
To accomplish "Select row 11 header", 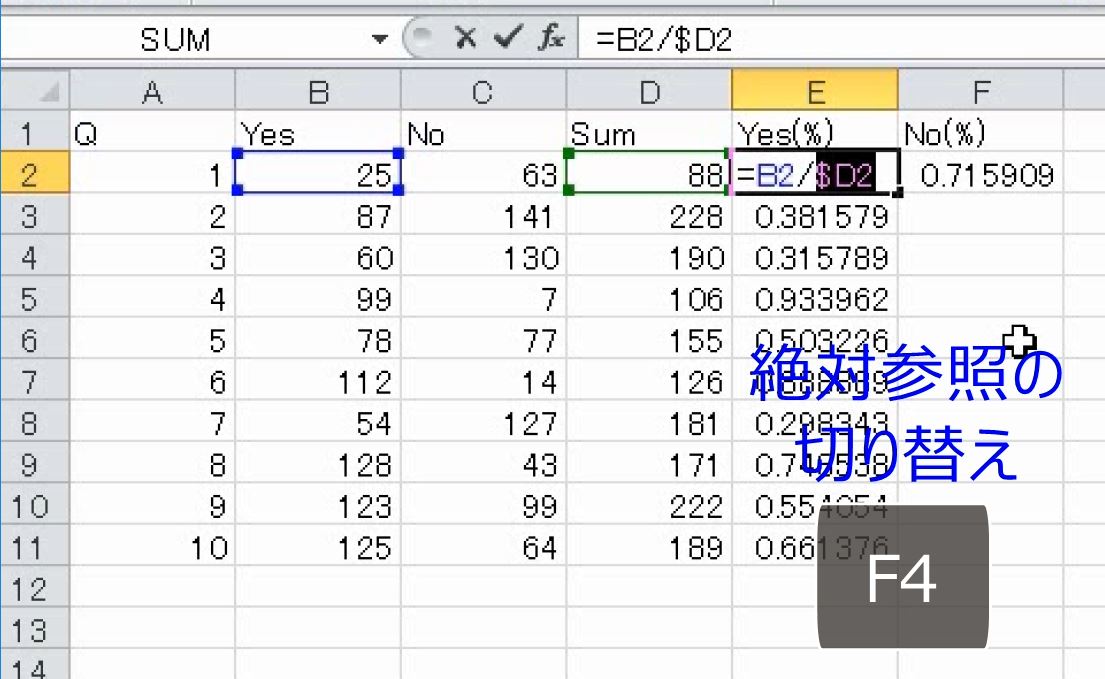I will [x=35, y=546].
